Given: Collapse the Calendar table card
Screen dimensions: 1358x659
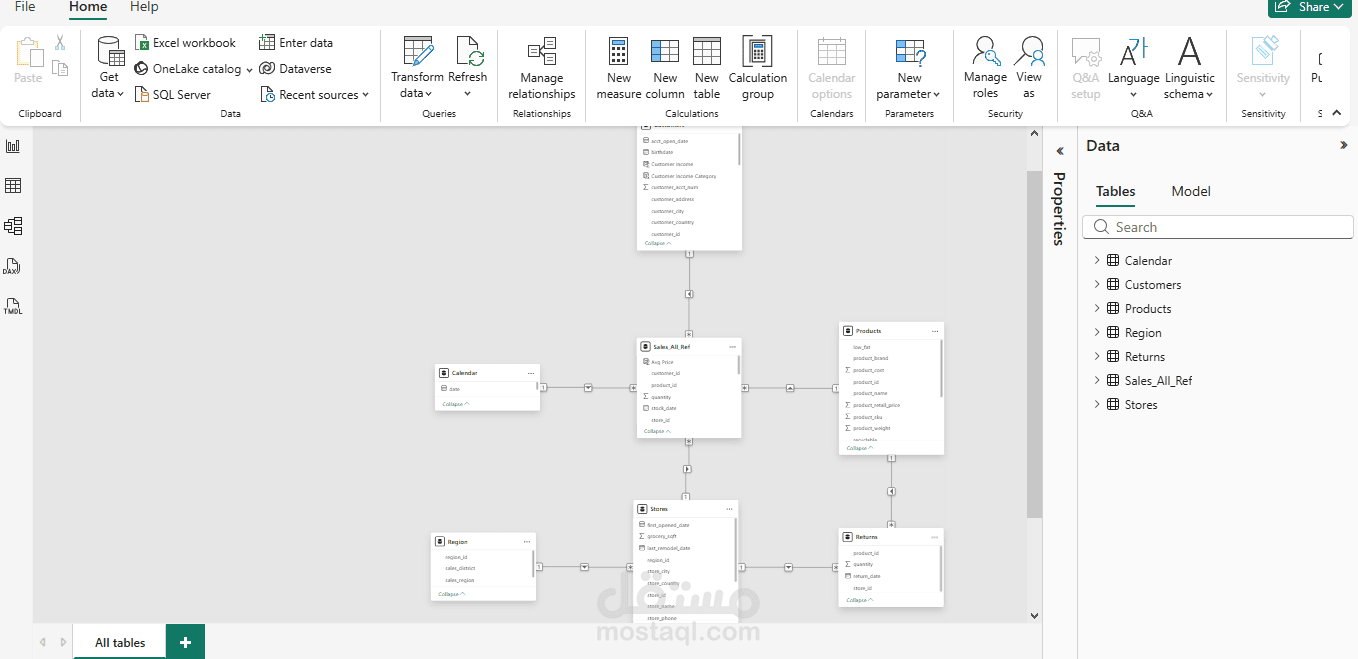Looking at the screenshot, I should (455, 404).
